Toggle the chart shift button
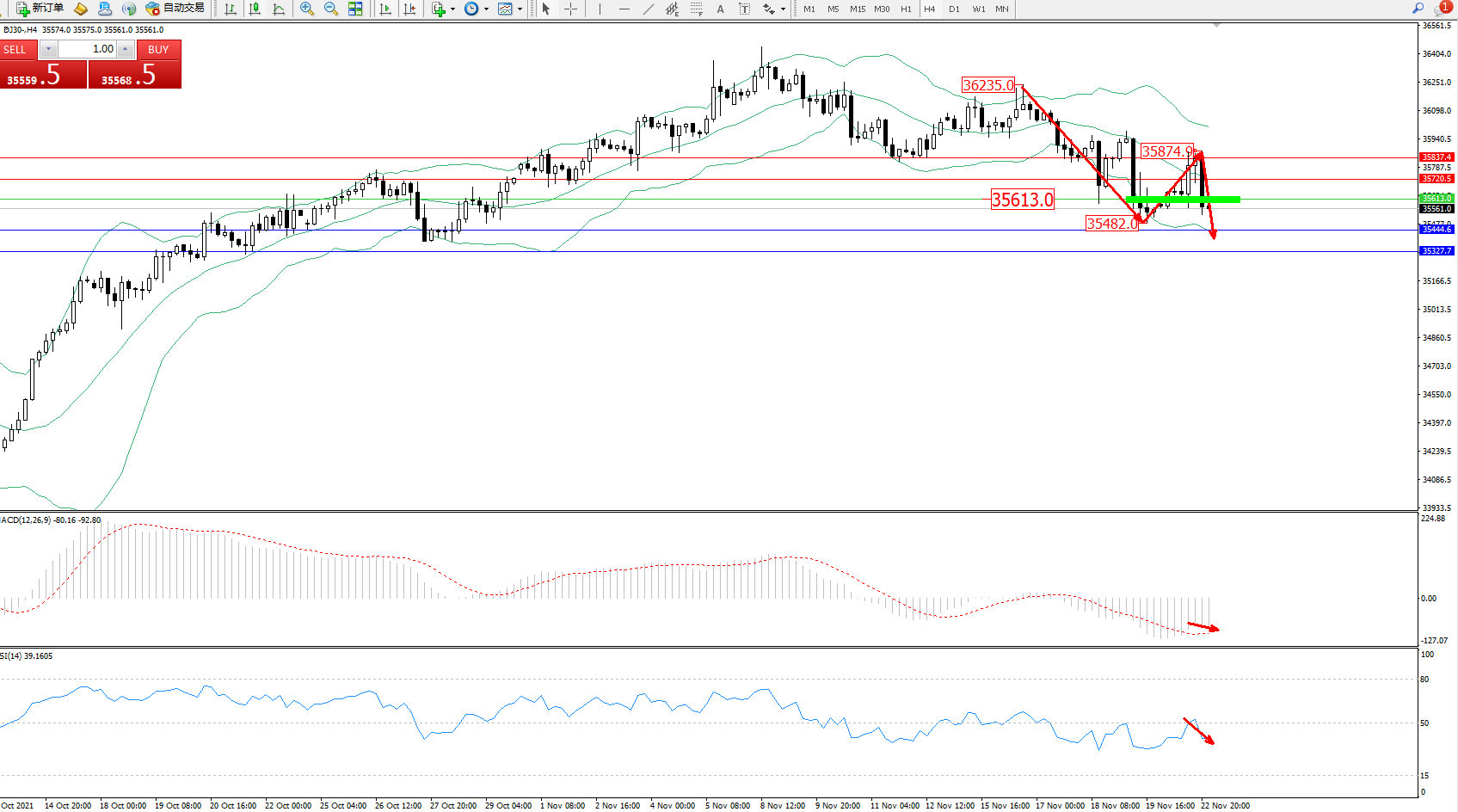The image size is (1458, 812). pos(409,9)
